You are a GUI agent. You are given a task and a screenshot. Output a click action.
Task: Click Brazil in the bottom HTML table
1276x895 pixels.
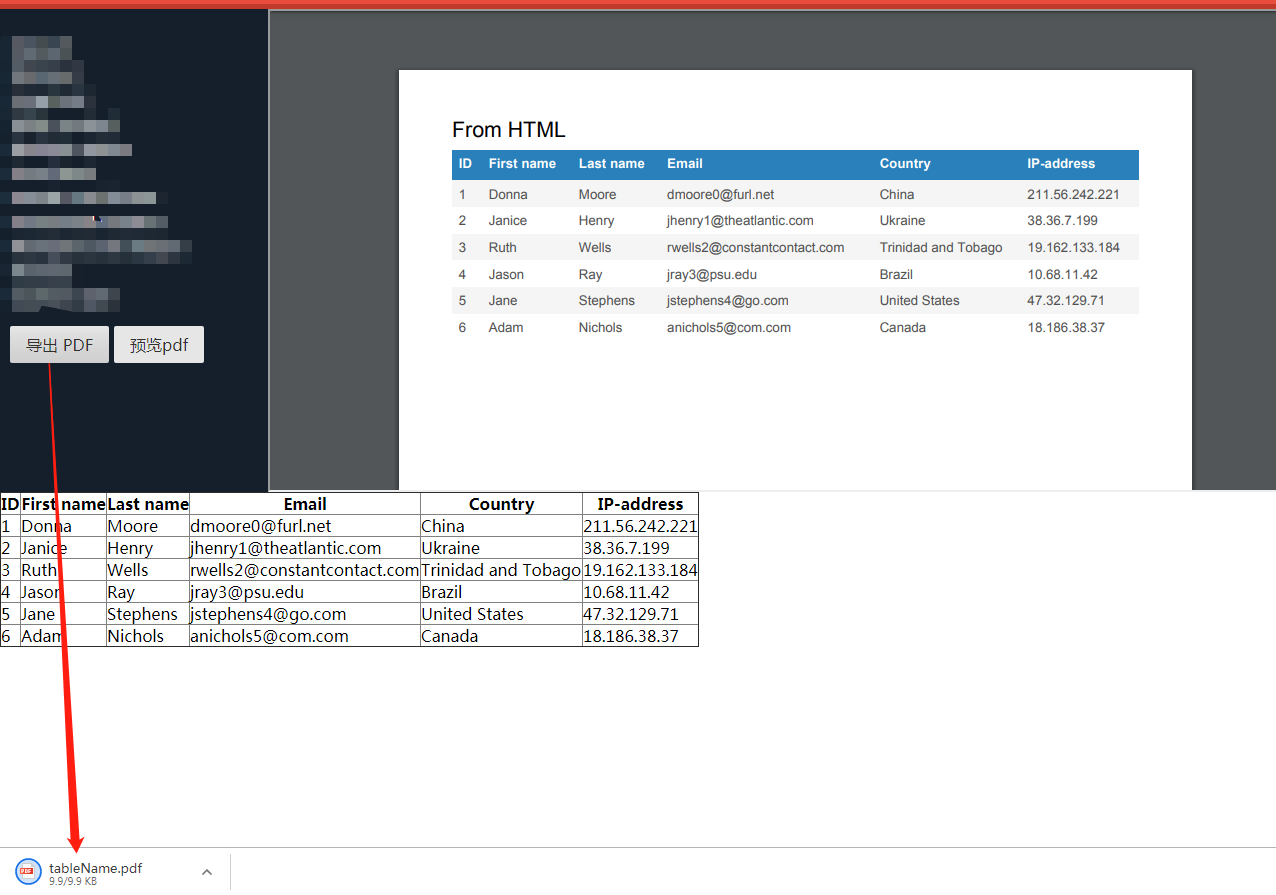point(442,592)
